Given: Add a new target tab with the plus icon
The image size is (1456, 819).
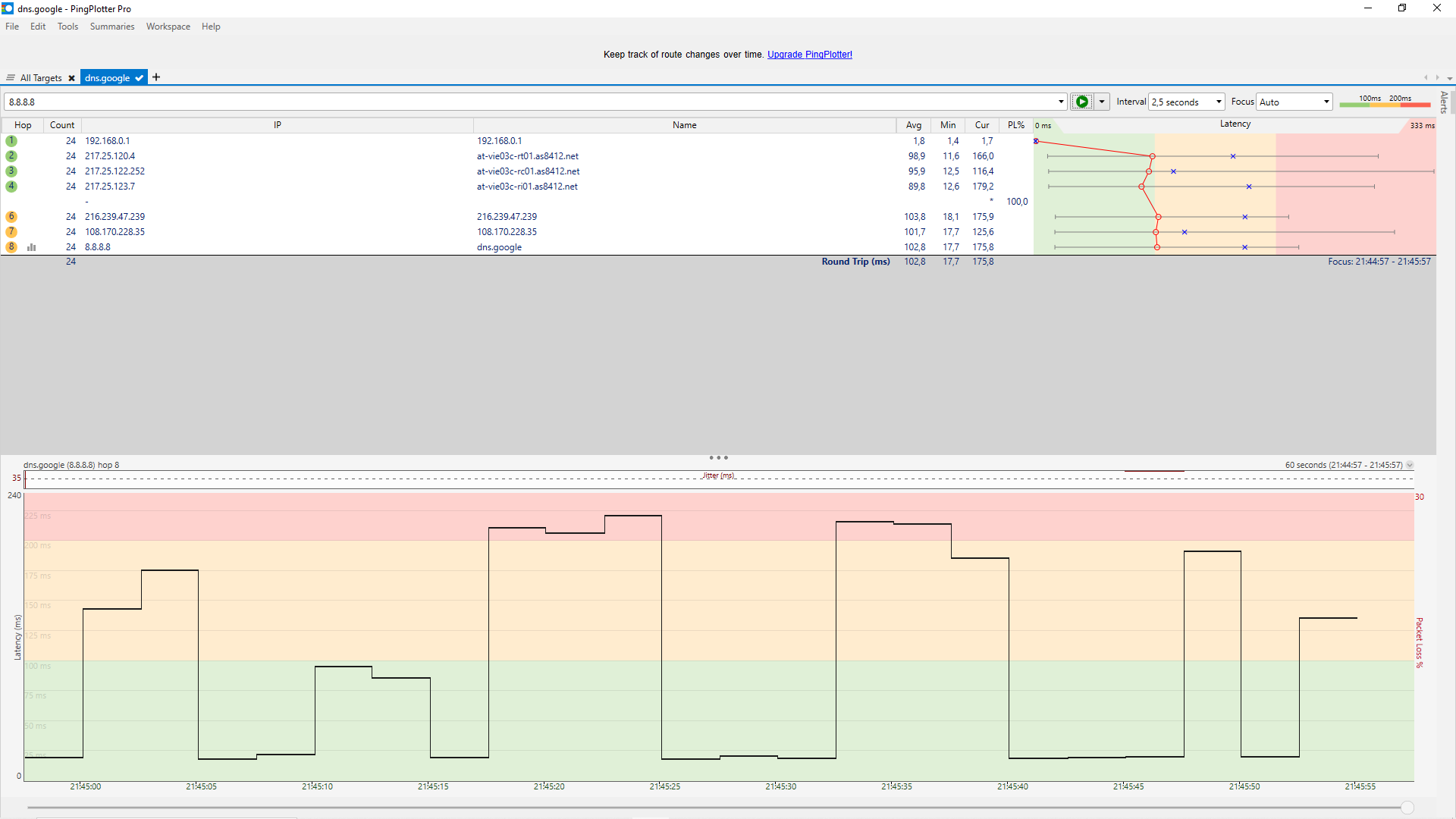Looking at the screenshot, I should (156, 77).
